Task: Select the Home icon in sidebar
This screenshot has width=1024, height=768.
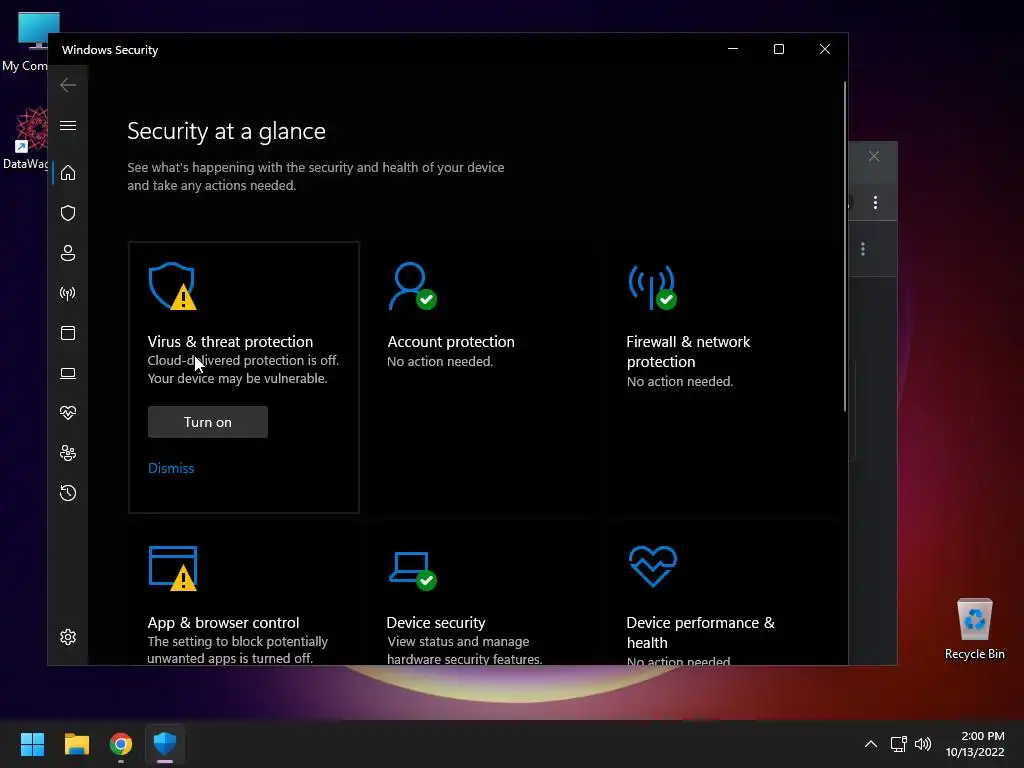Action: (x=68, y=173)
